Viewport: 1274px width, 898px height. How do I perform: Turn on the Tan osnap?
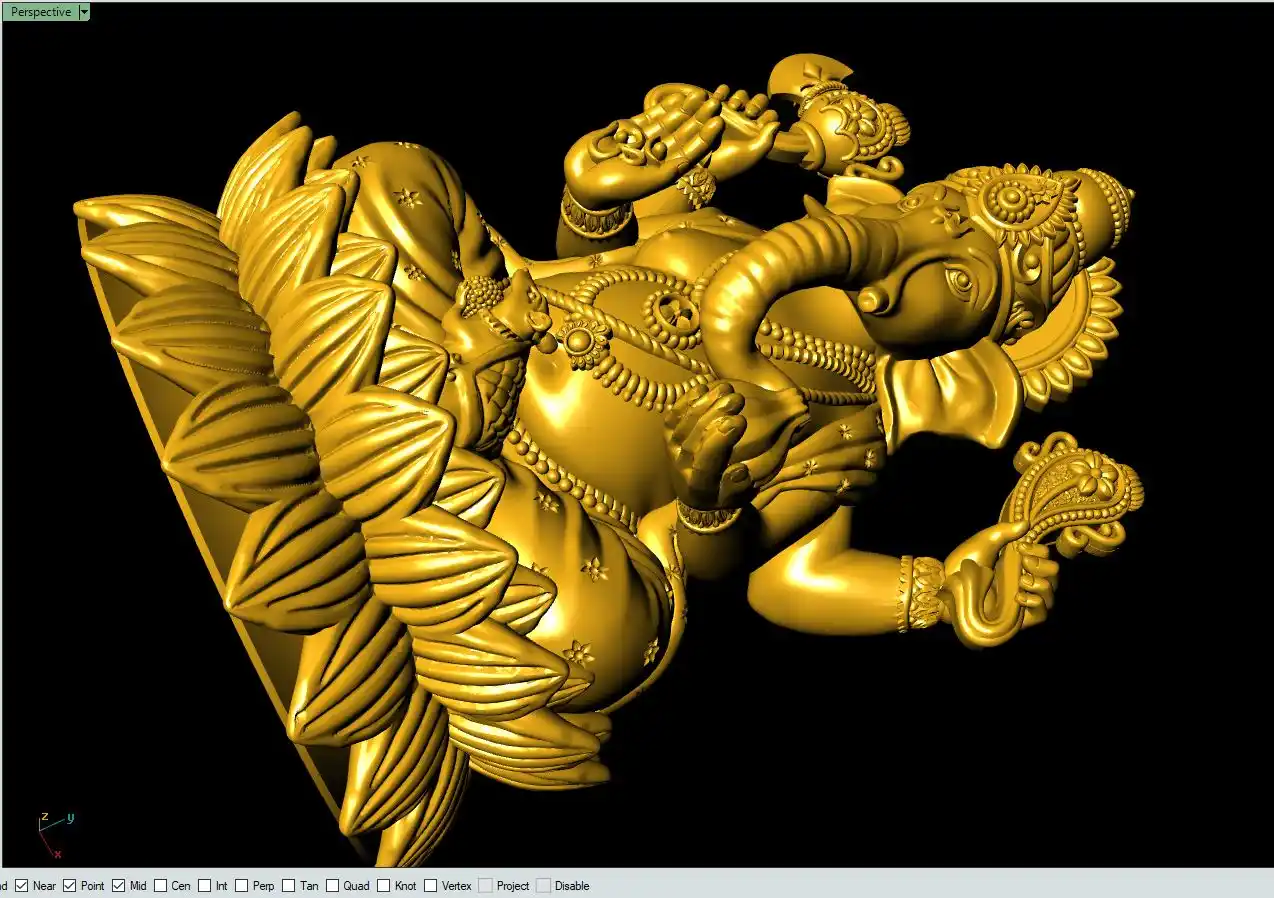[x=289, y=886]
